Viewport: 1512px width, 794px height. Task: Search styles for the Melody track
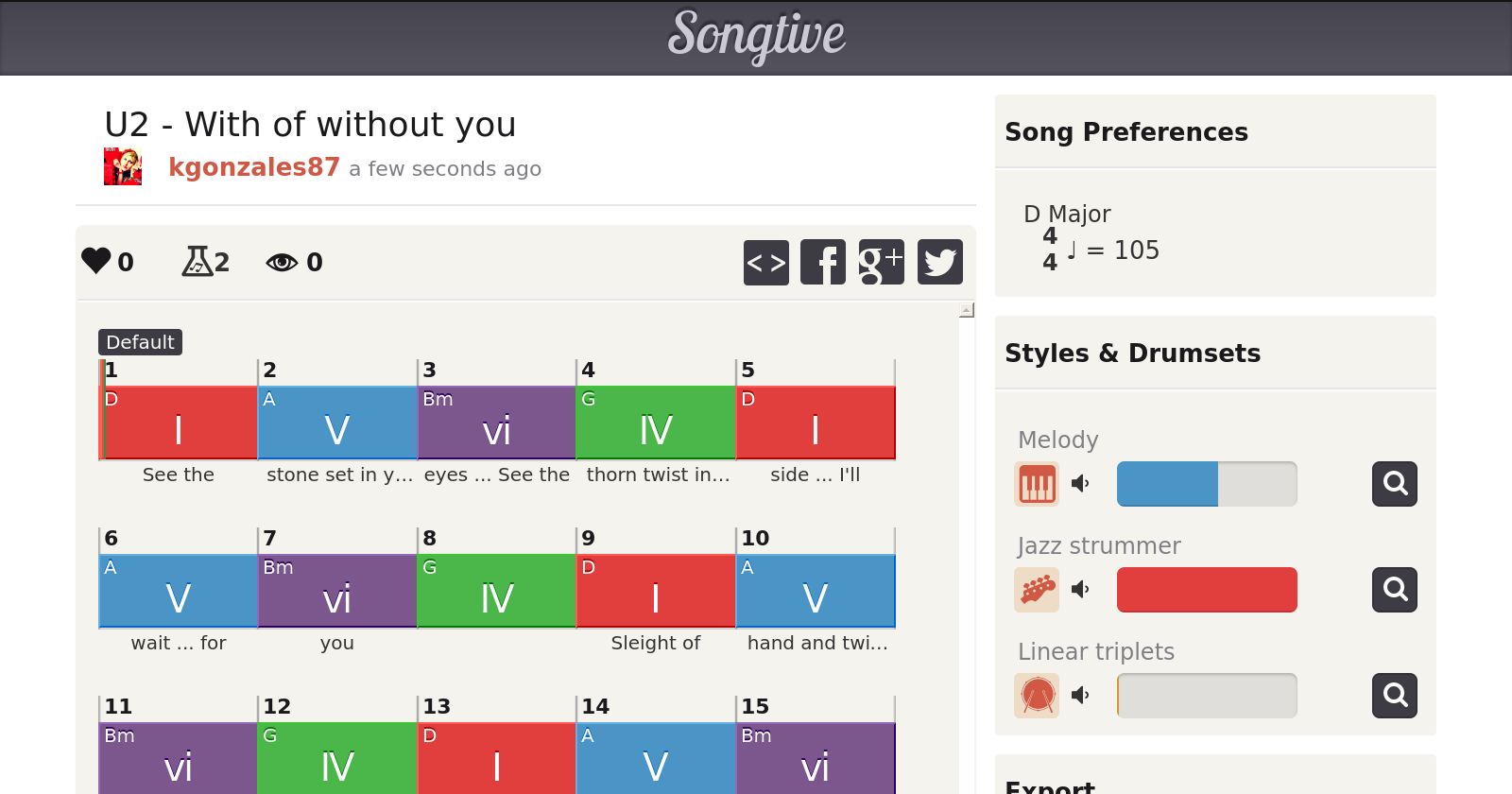[1394, 484]
